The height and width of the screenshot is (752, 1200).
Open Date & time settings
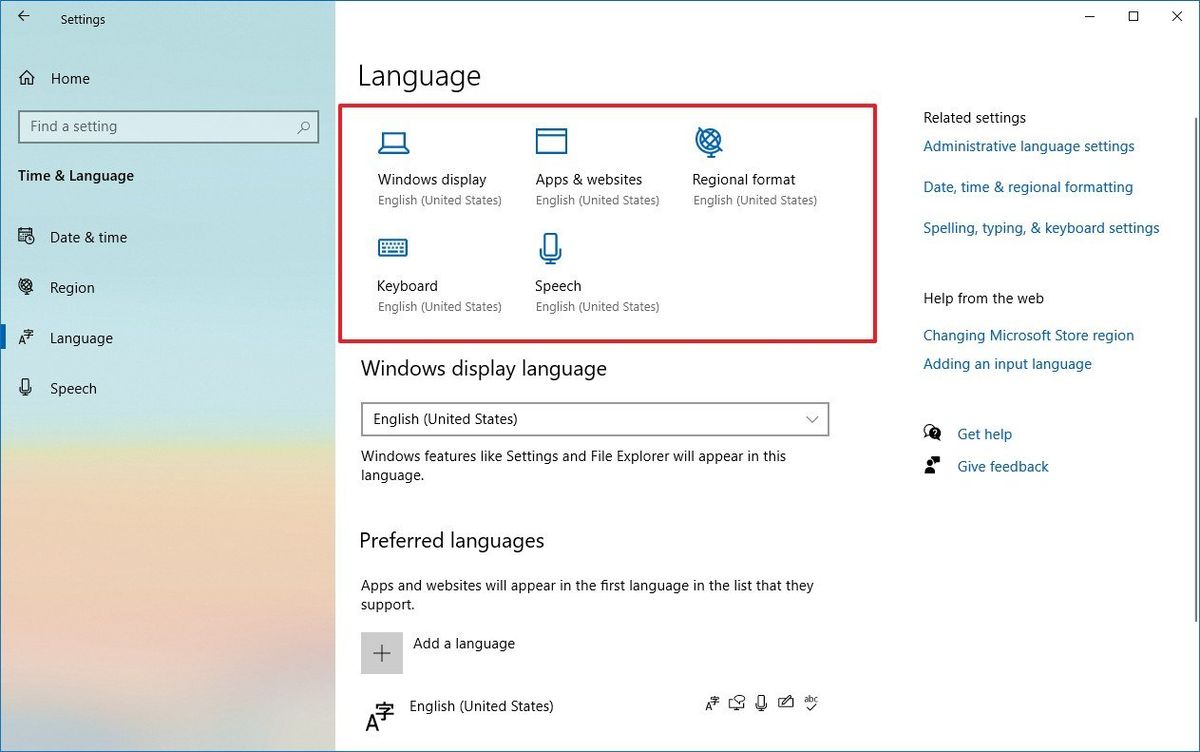(88, 237)
